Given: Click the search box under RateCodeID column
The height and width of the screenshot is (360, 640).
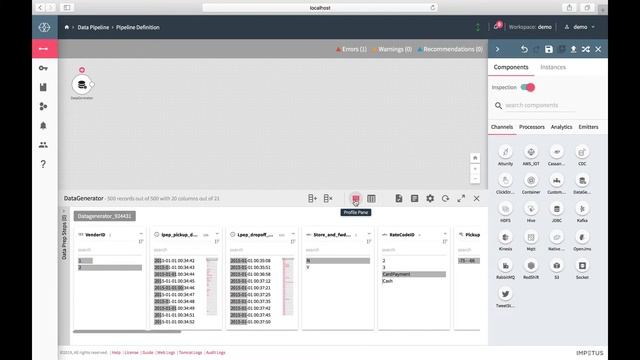Looking at the screenshot, I should pyautogui.click(x=413, y=250).
